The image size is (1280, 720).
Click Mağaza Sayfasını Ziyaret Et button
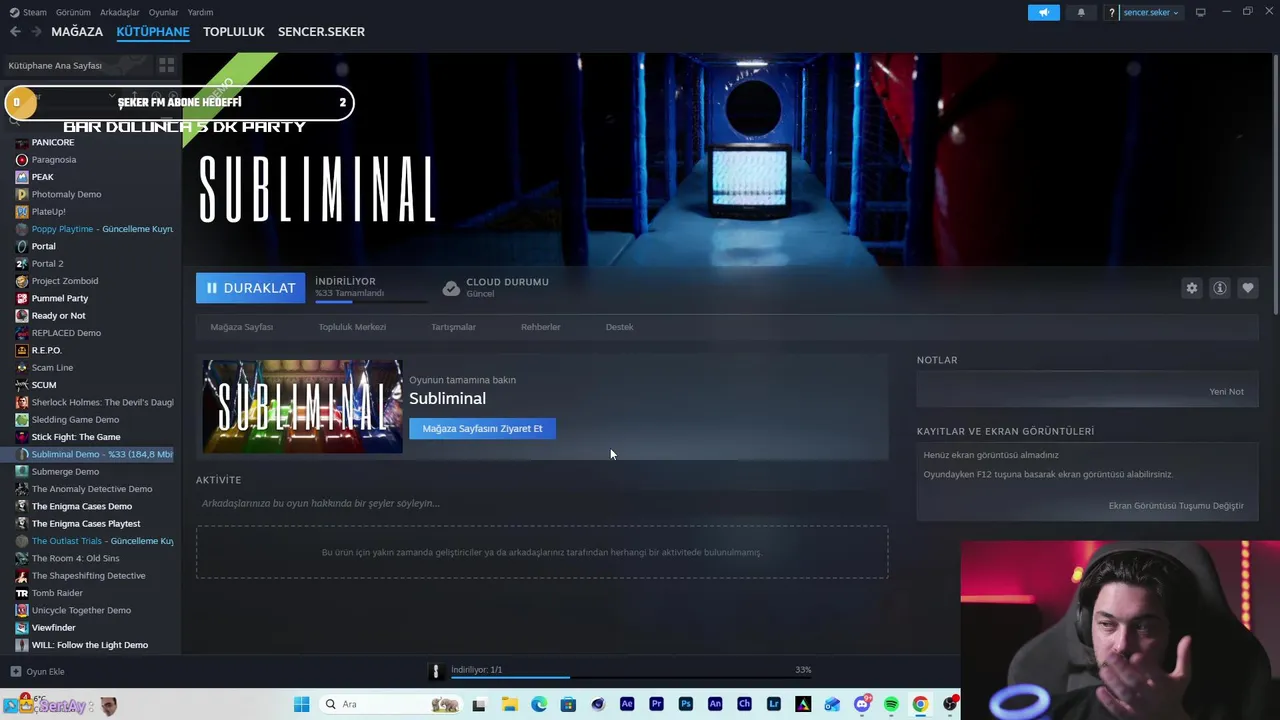(482, 429)
